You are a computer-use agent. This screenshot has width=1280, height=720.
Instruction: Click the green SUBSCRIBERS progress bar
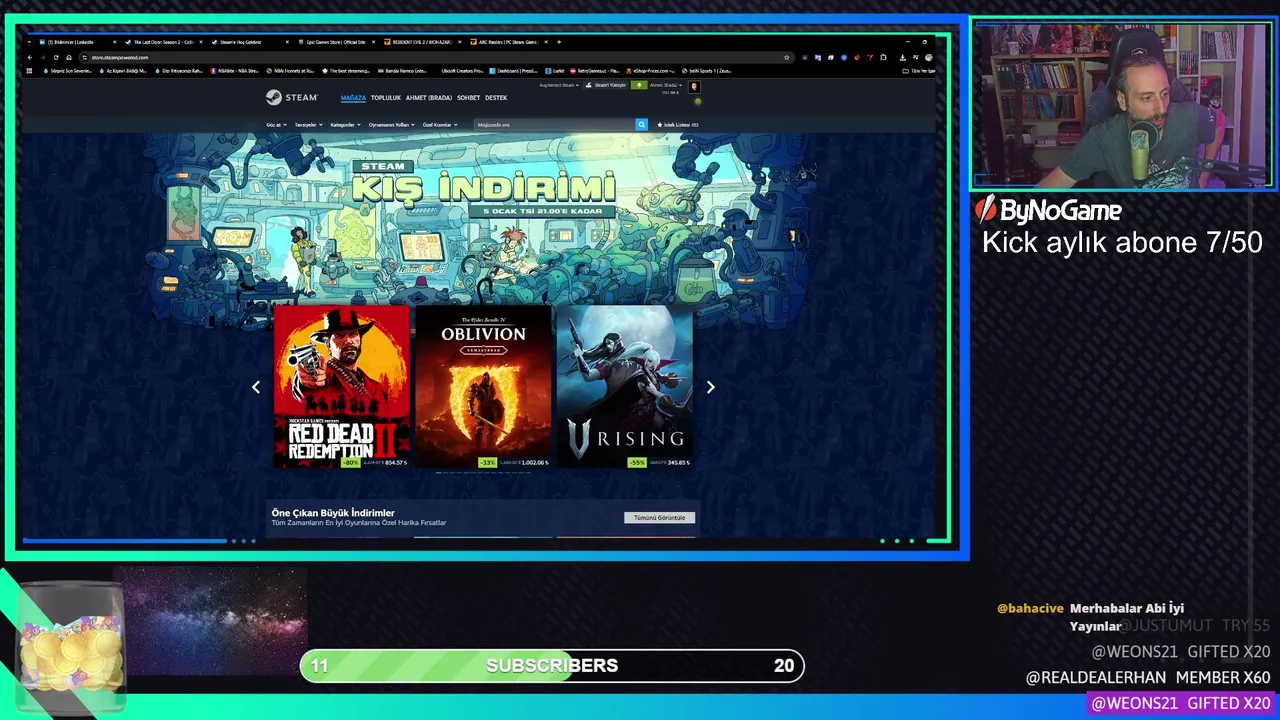pos(552,666)
